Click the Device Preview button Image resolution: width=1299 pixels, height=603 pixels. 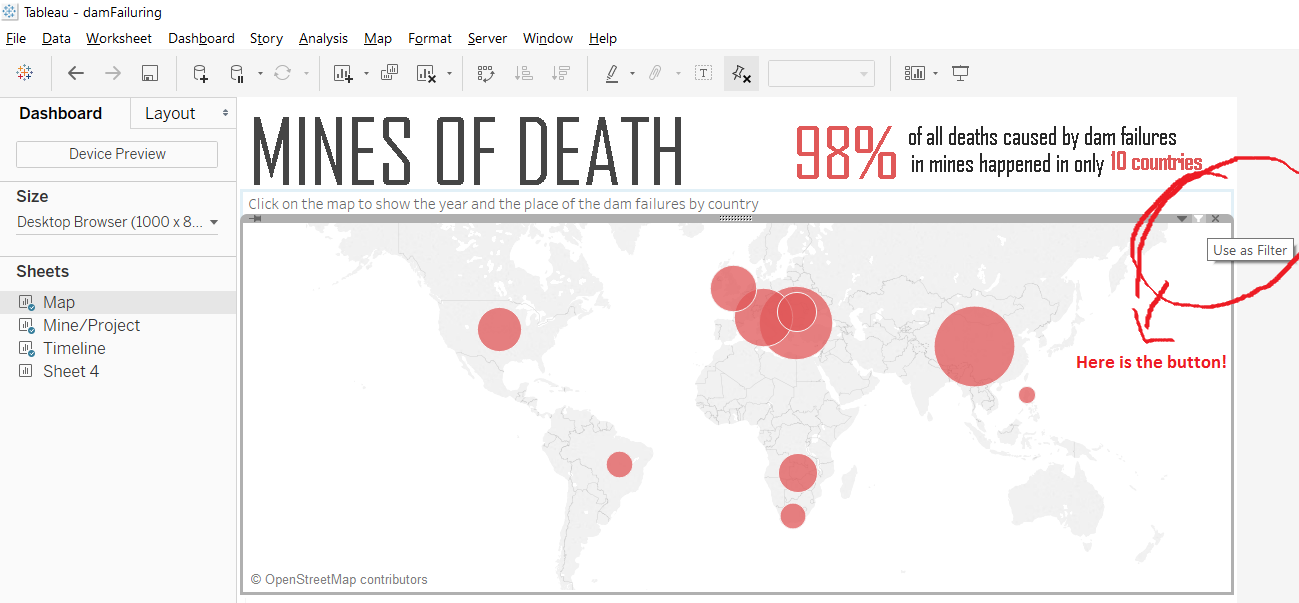pyautogui.click(x=117, y=154)
